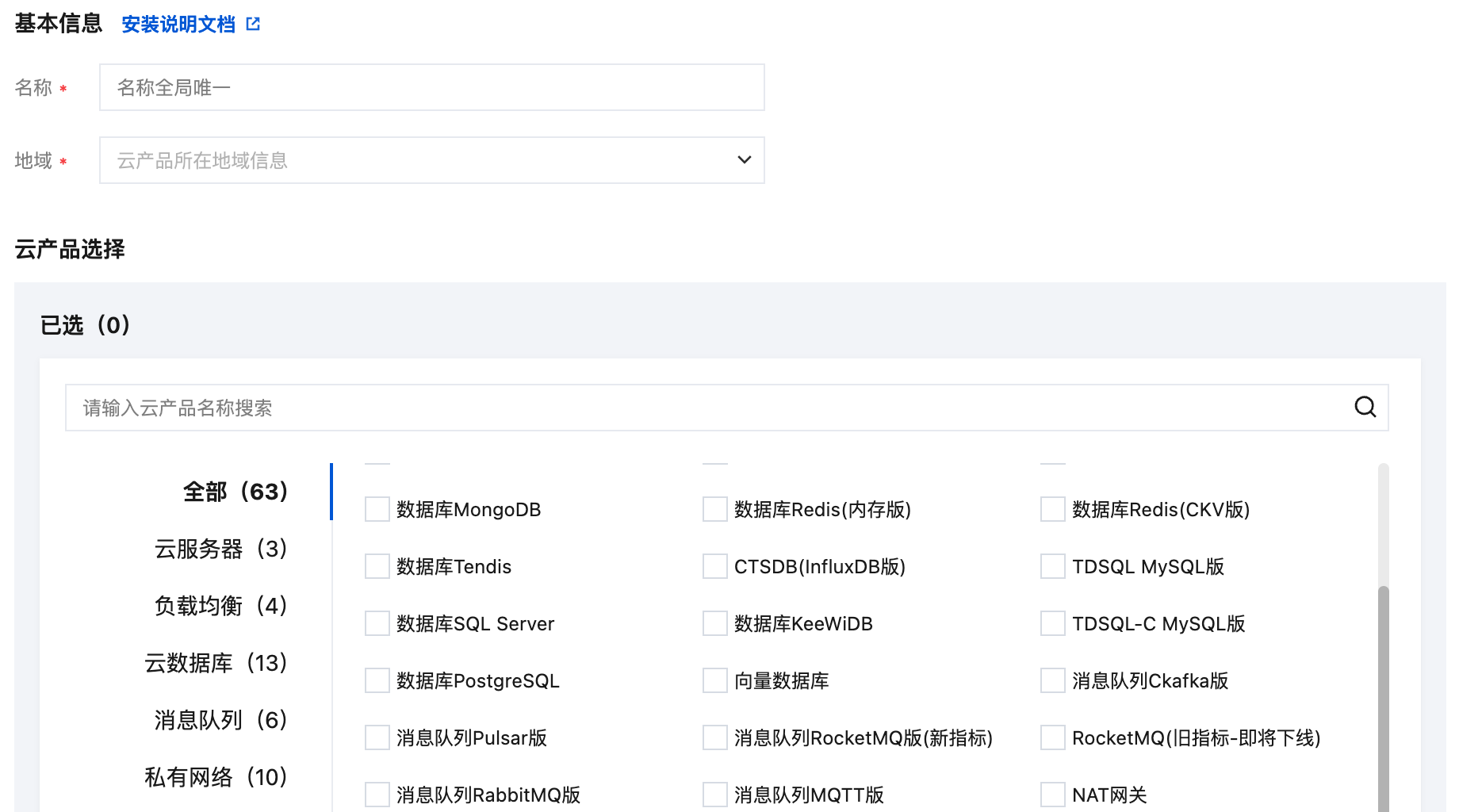Screen dimensions: 1459x812
Task: Click the 云产品名称搜索 search box
Action: [x=726, y=408]
